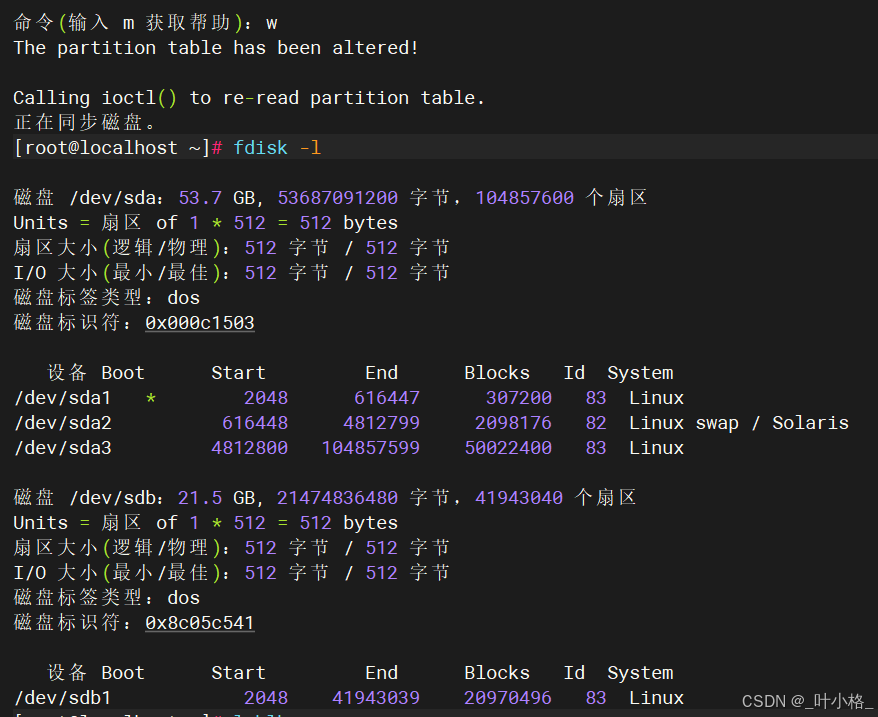Click sdb1 blocks value 20970496
The image size is (878, 717).
[508, 698]
